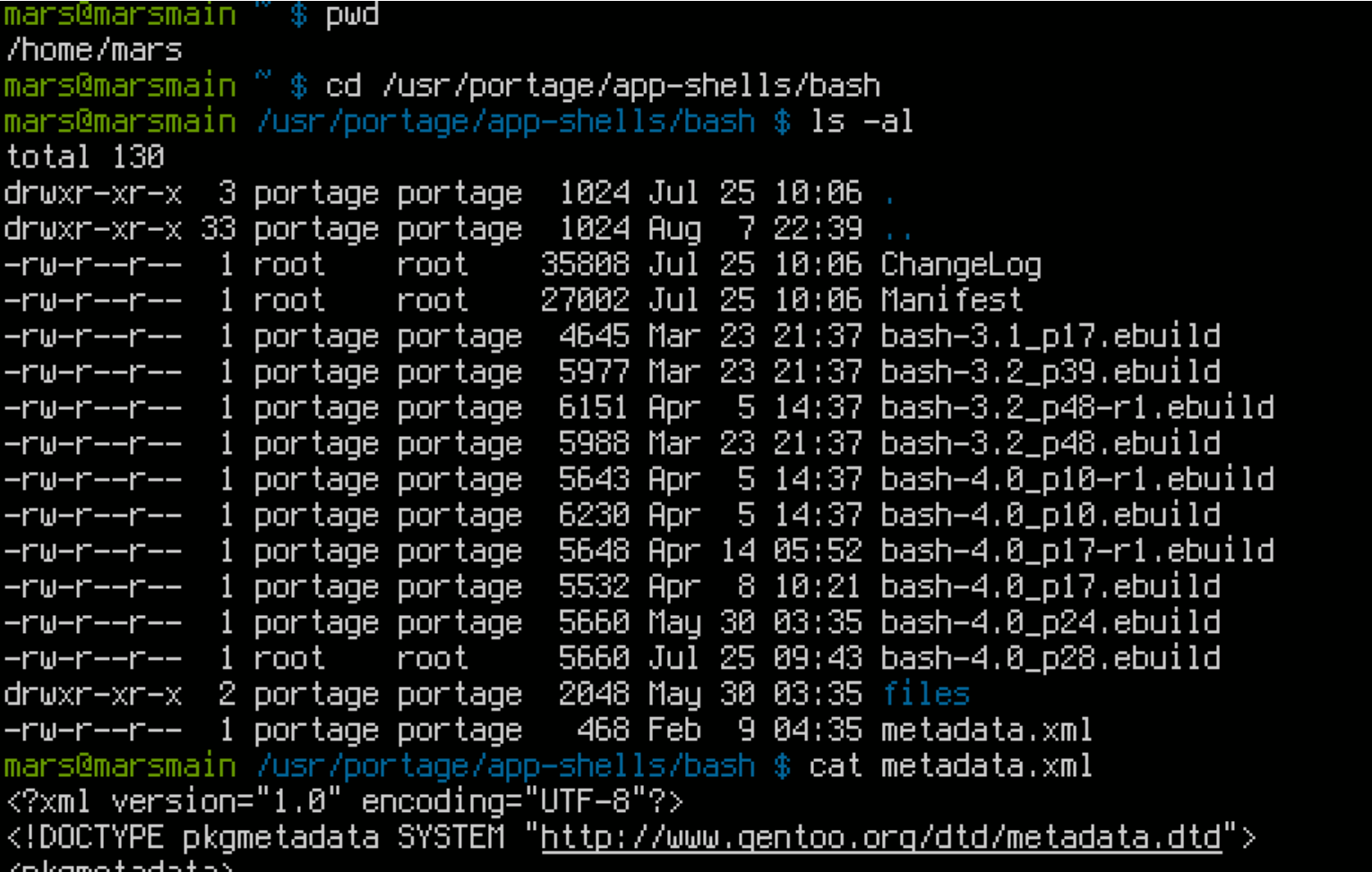The image size is (1372, 872).
Task: Click metadata.xml in the directory listing
Action: (x=986, y=731)
